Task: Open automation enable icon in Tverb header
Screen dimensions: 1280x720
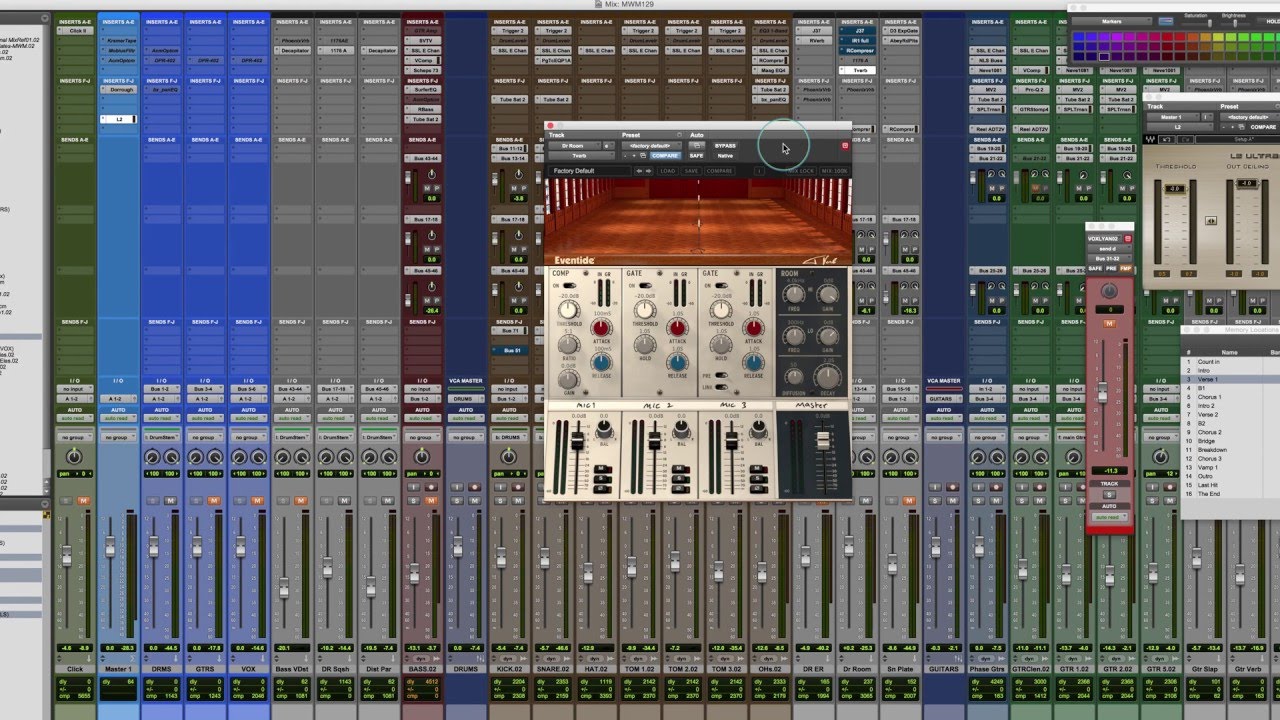Action: click(697, 145)
